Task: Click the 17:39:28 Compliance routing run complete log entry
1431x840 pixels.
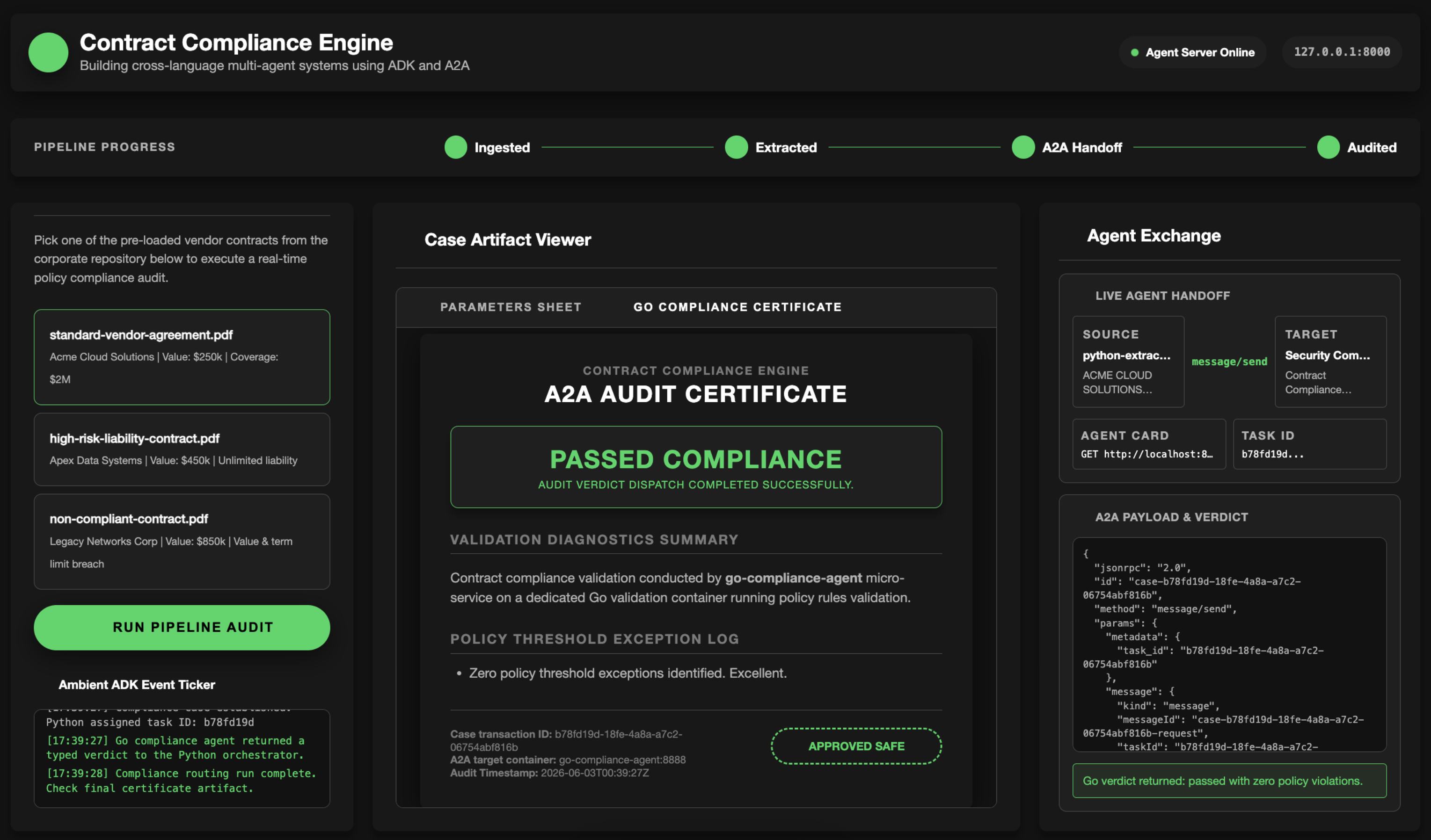Action: [181, 781]
